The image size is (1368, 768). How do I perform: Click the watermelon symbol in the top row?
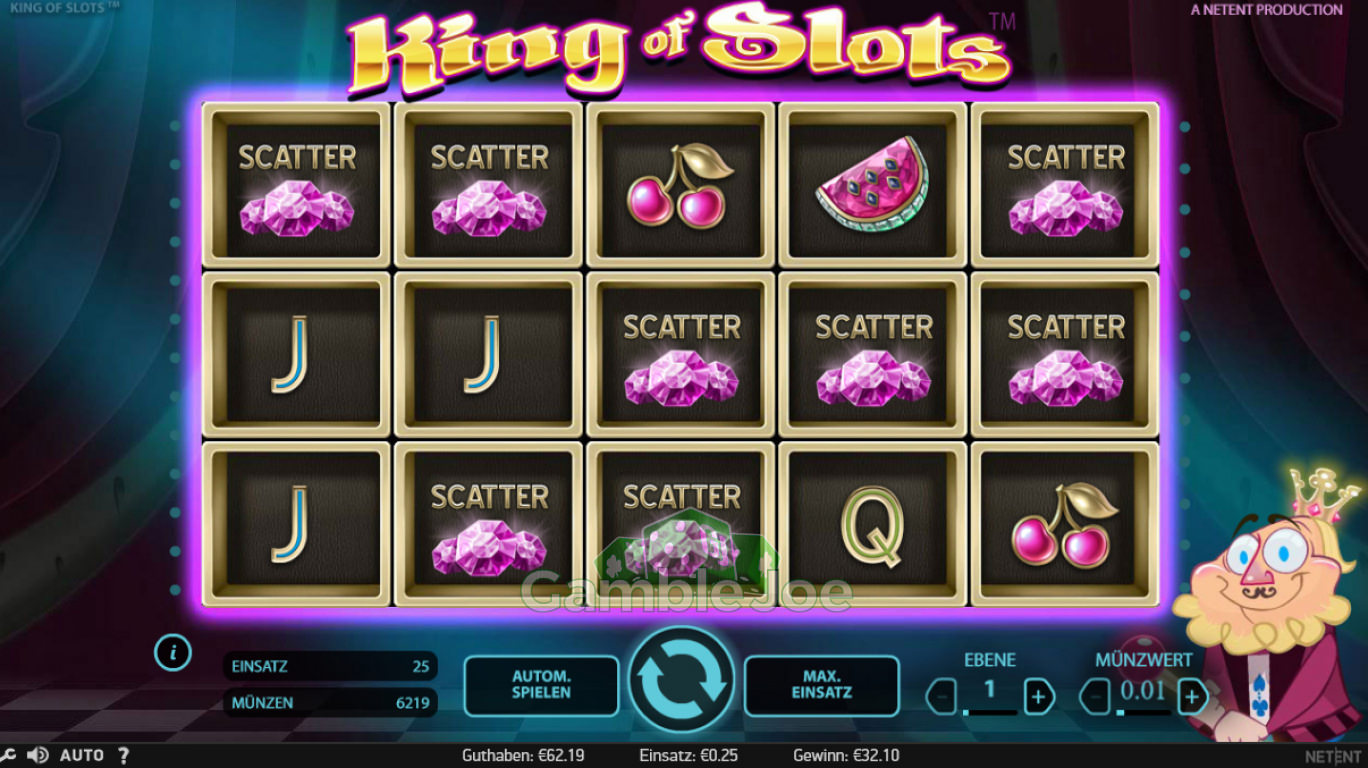coord(873,185)
